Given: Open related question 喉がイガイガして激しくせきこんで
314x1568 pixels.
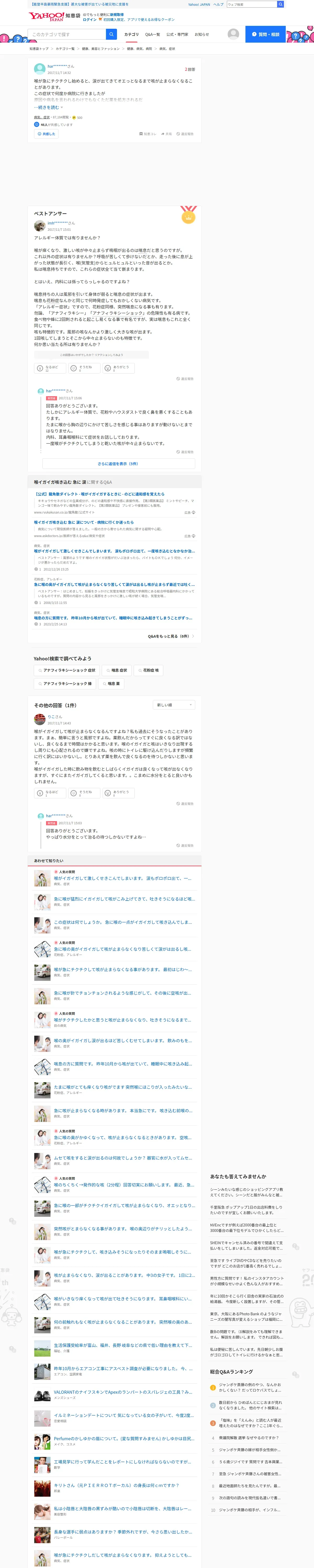Looking at the screenshot, I should [x=122, y=878].
